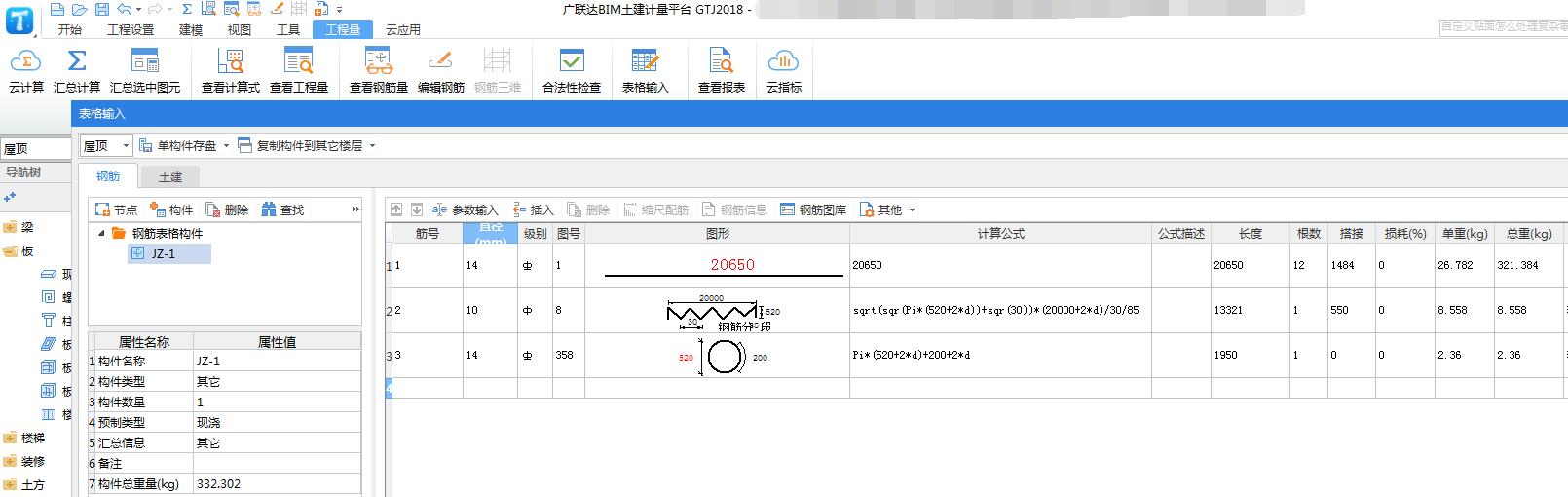The height and width of the screenshot is (497, 1568).
Task: Open 查看工程量 view
Action: [x=299, y=70]
